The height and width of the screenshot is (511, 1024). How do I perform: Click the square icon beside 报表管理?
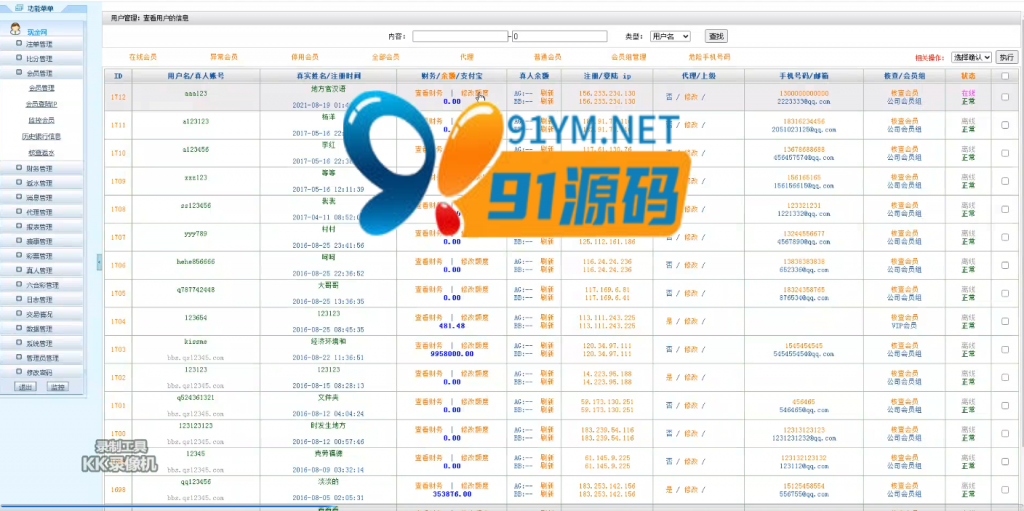[19, 227]
